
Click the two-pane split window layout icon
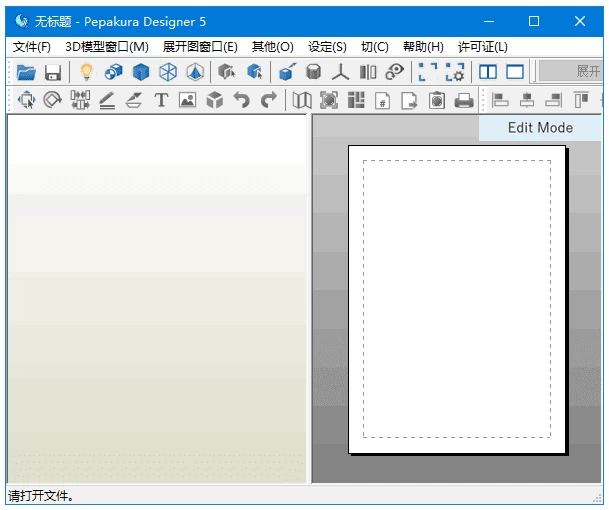pos(488,72)
